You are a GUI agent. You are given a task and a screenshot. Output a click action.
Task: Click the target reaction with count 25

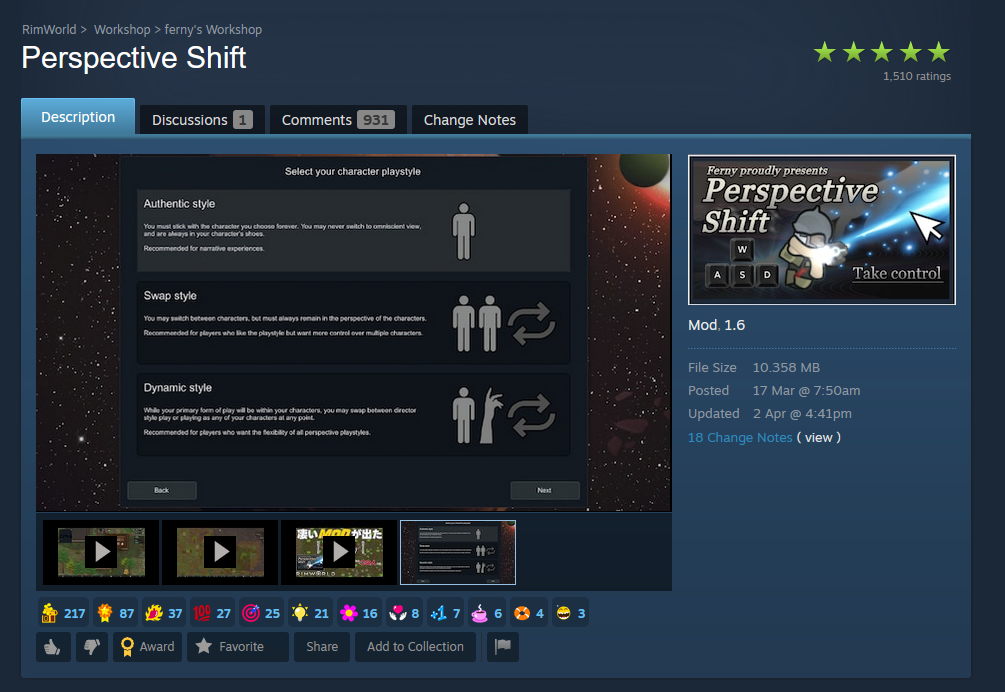click(261, 613)
